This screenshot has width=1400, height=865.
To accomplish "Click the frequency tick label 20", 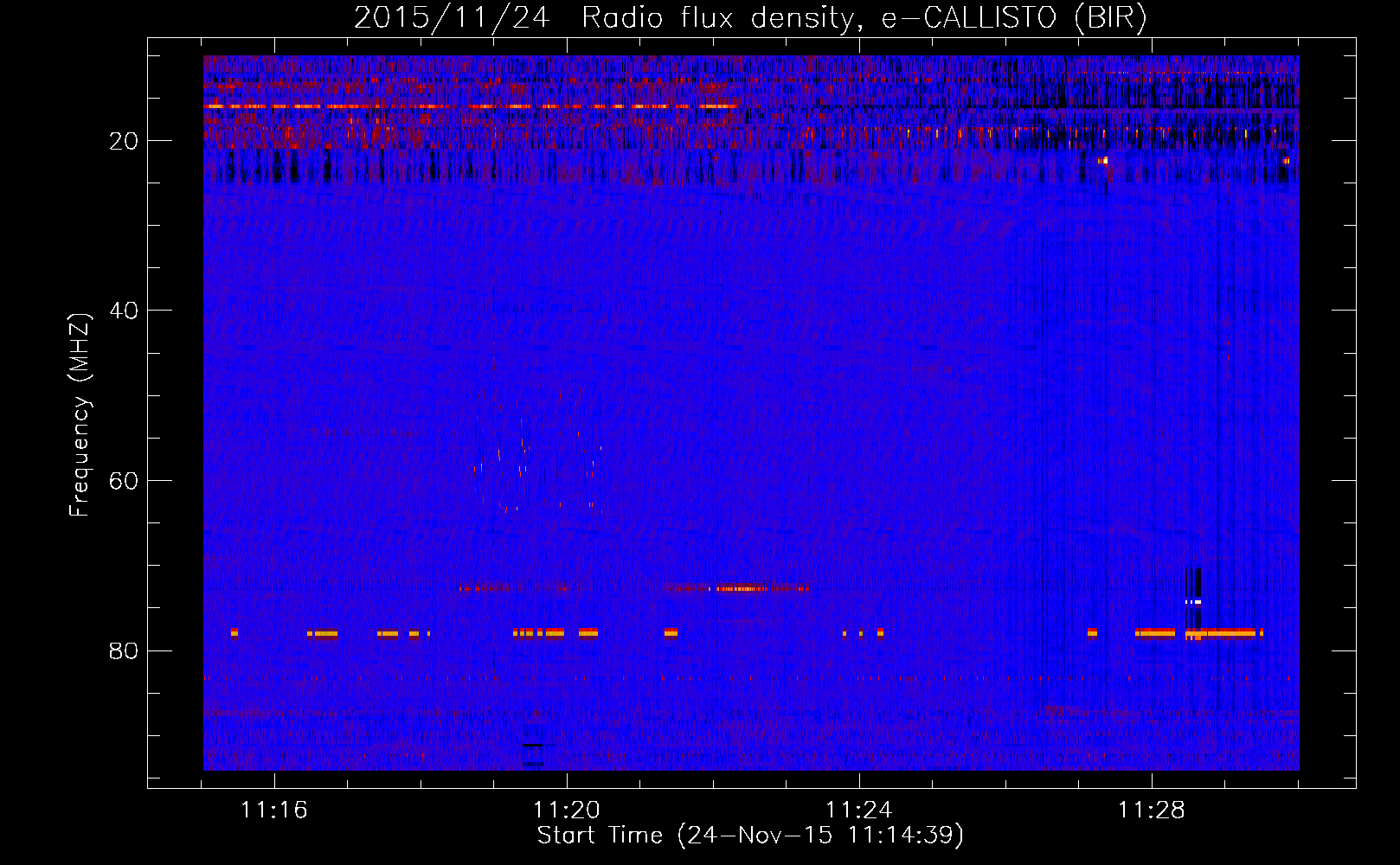I will (x=124, y=141).
